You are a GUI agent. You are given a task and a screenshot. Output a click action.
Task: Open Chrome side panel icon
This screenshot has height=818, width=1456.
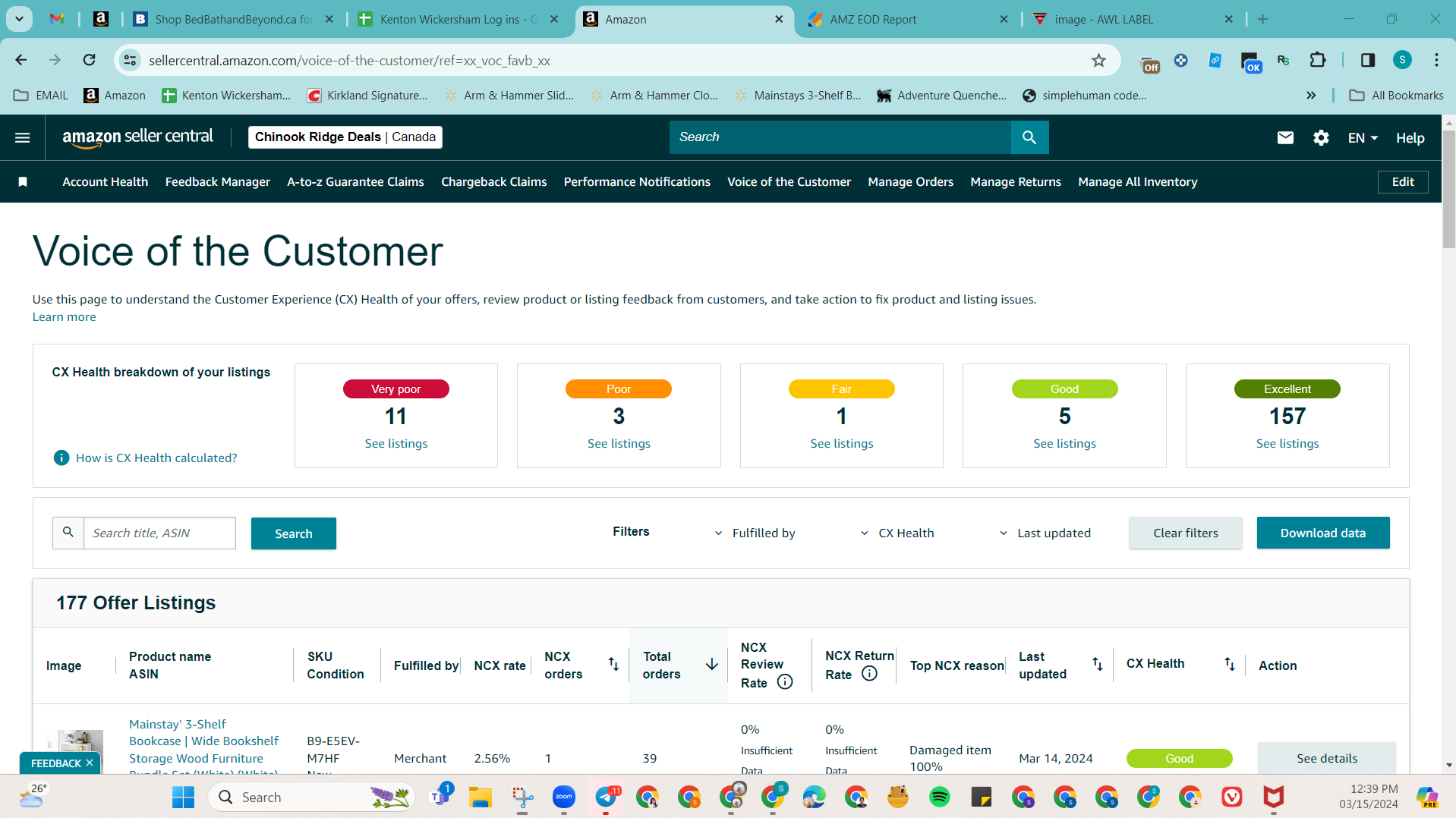[1368, 61]
